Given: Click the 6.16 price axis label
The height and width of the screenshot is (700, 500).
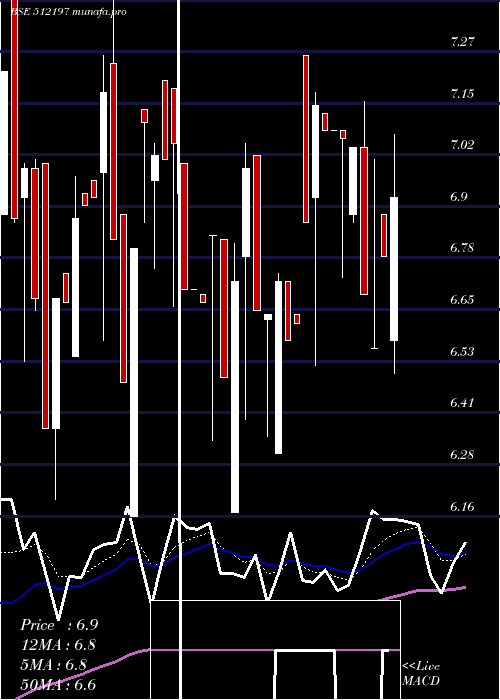Looking at the screenshot, I should click(462, 507).
